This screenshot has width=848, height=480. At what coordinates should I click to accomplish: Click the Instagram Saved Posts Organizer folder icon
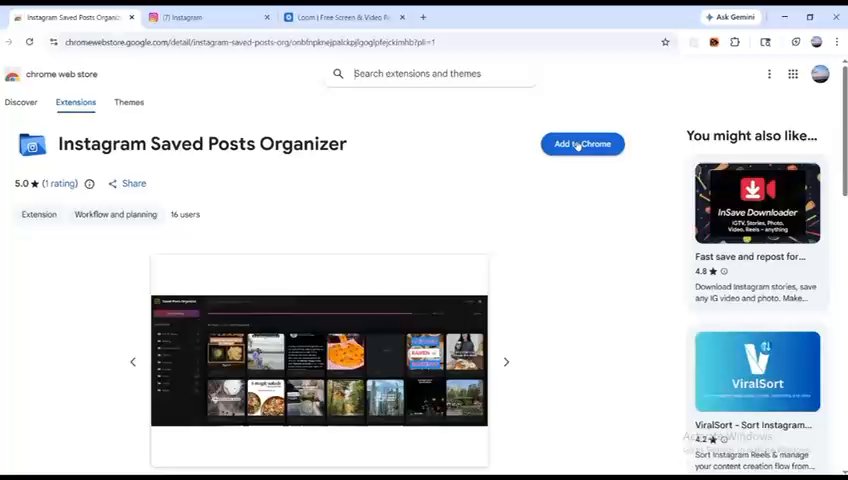(32, 144)
